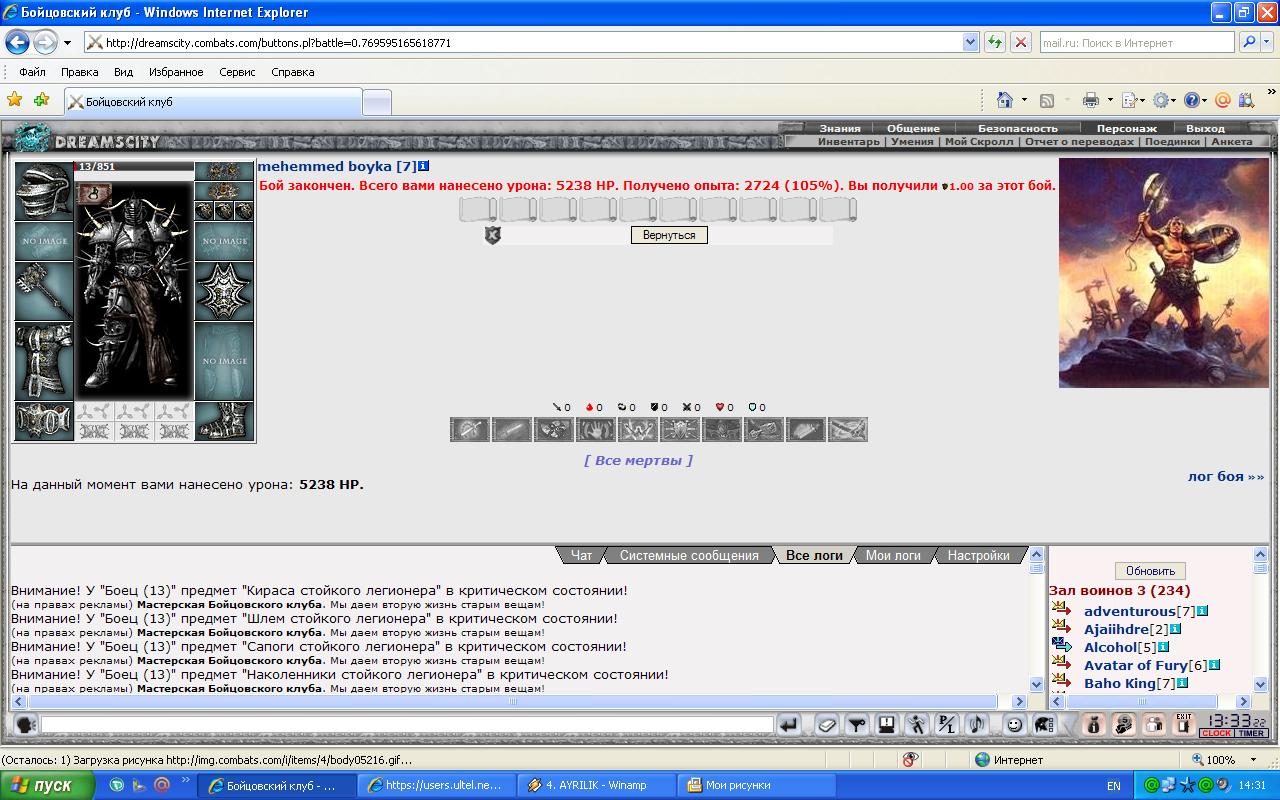
Task: Open the address bar history dropdown
Action: (x=970, y=42)
